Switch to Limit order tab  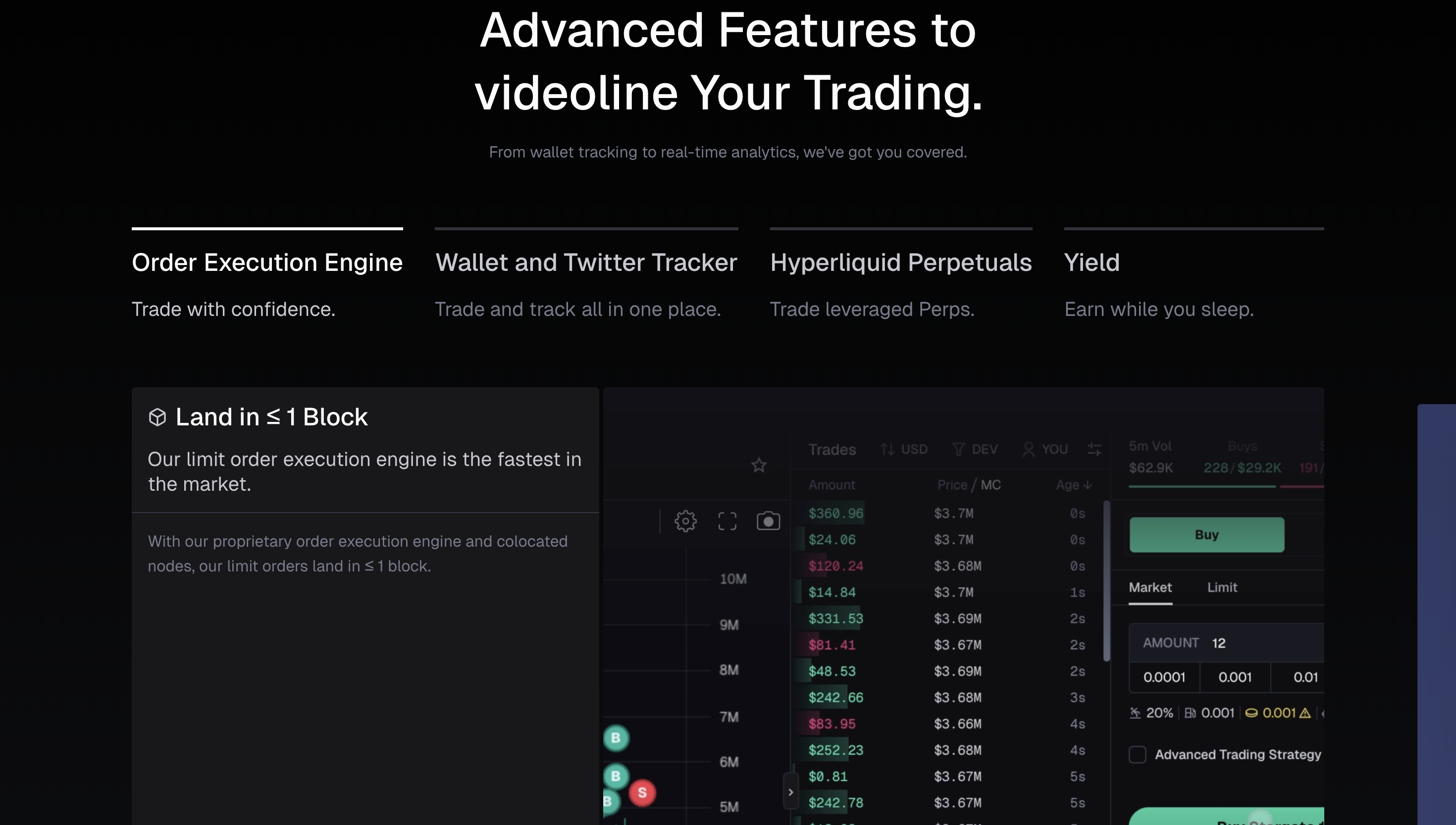point(1221,587)
